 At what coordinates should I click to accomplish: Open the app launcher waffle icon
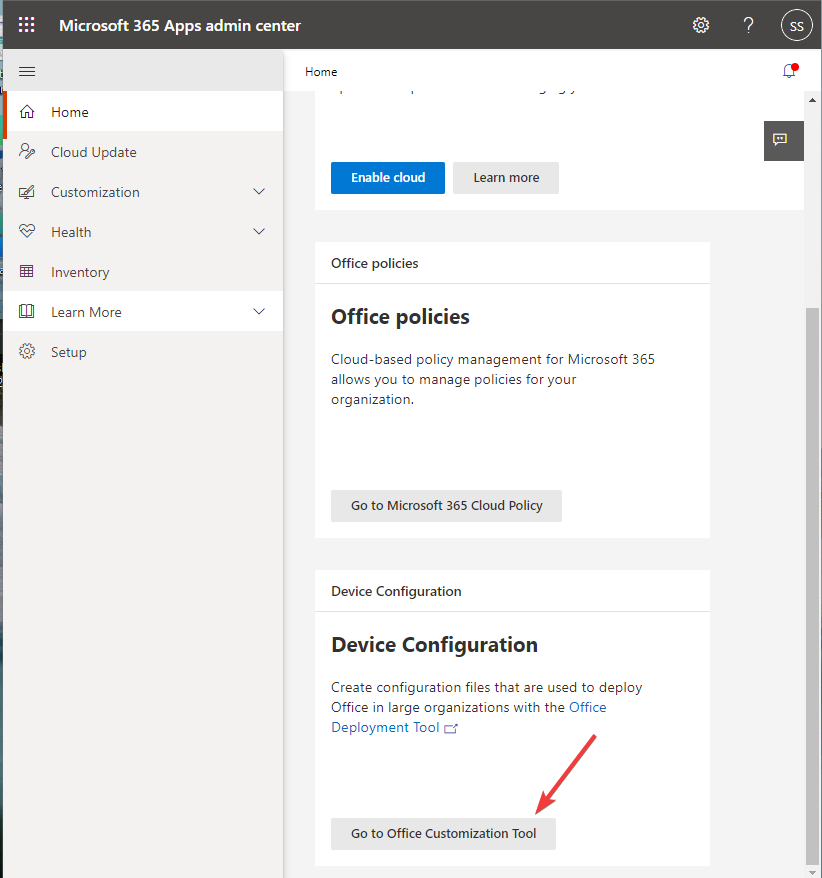click(27, 25)
